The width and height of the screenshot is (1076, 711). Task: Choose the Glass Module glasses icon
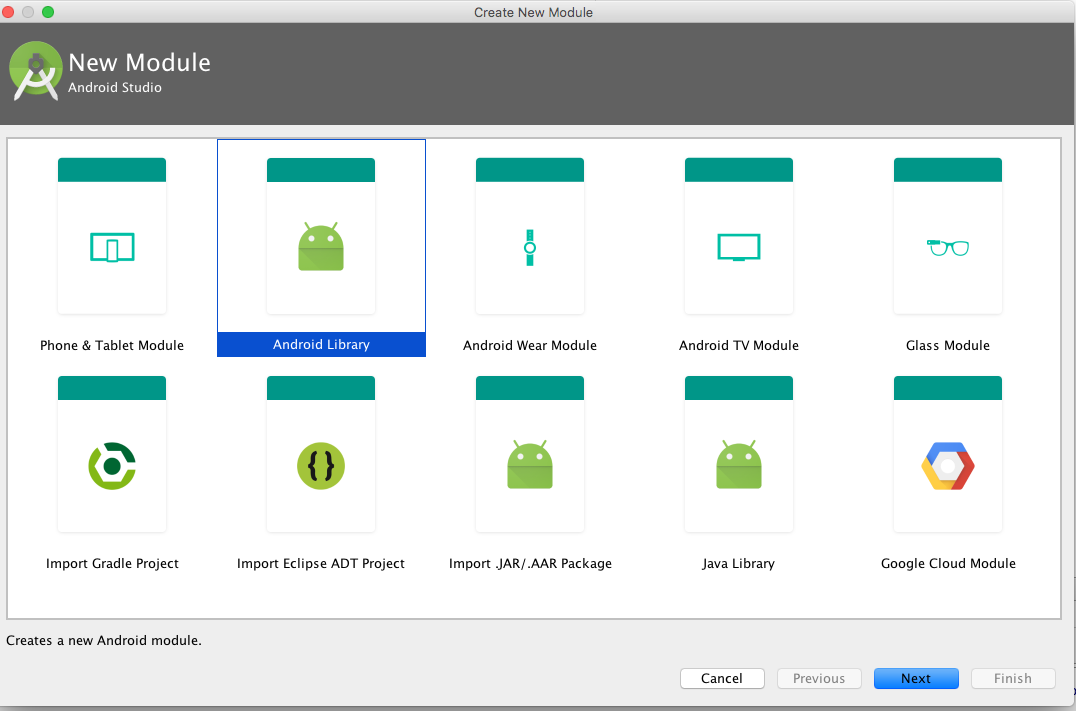pos(948,247)
